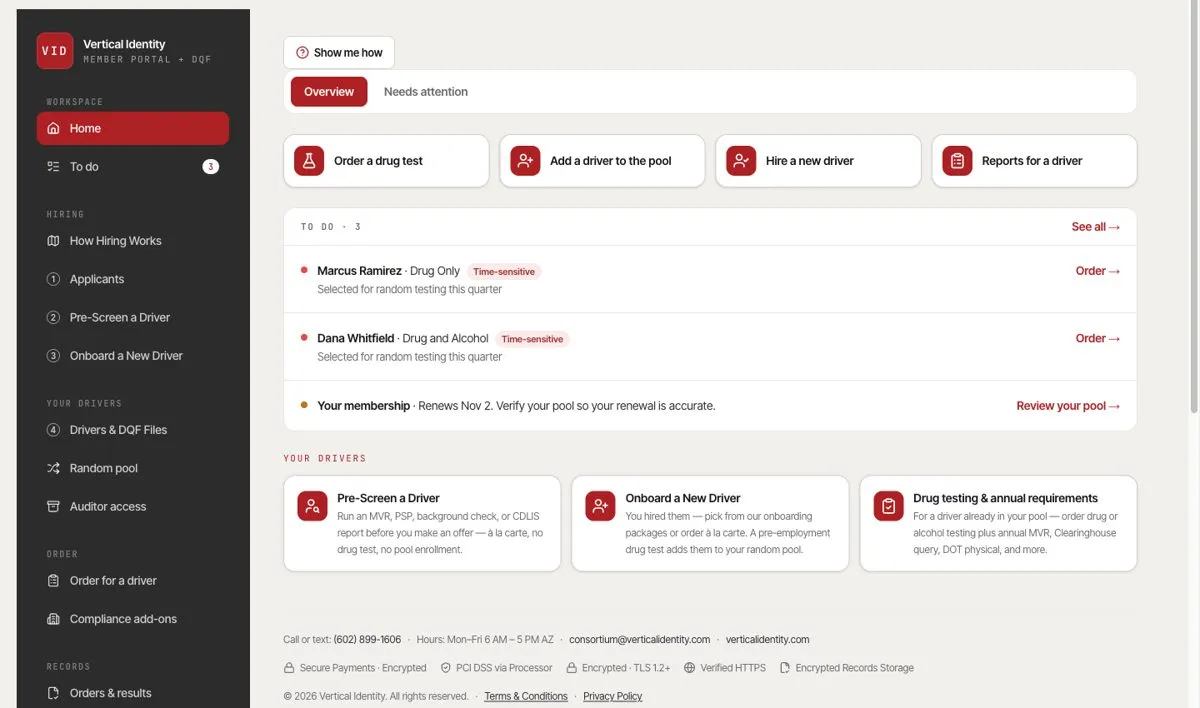This screenshot has width=1200, height=708.
Task: Click the Orders & results document icon
Action: (54, 693)
